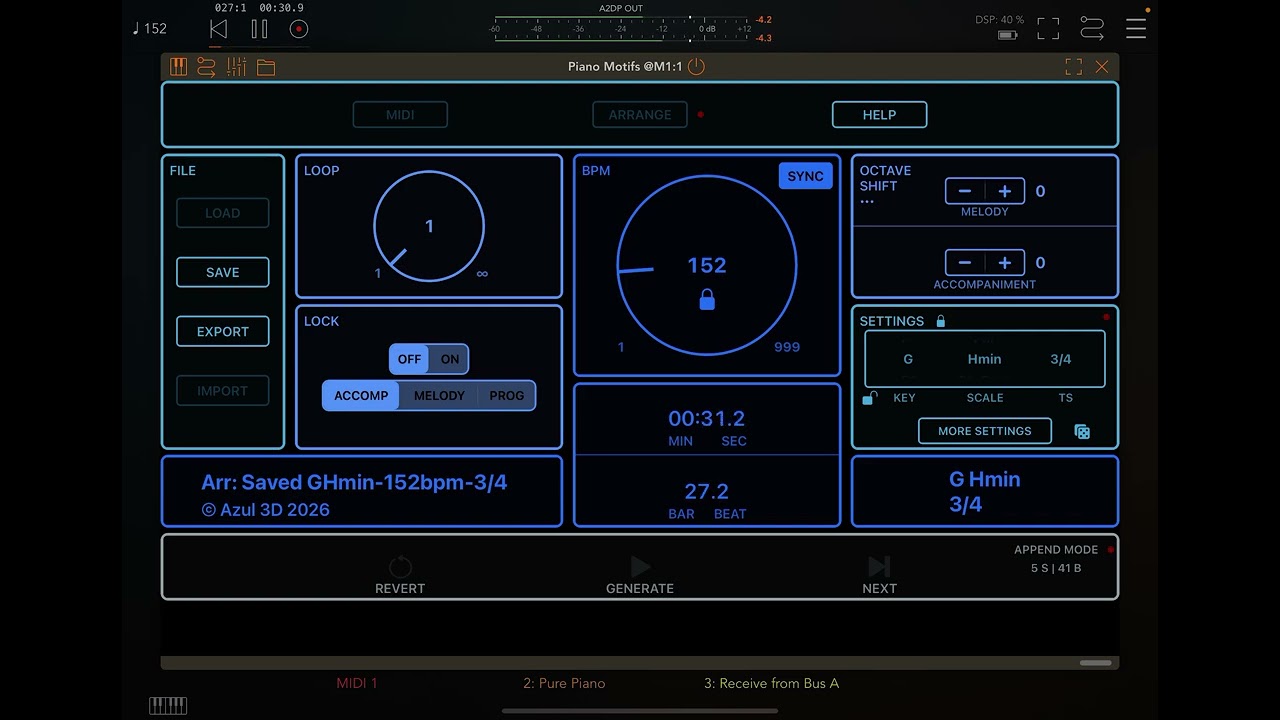
Task: Set LOCK to OFF
Action: [409, 359]
